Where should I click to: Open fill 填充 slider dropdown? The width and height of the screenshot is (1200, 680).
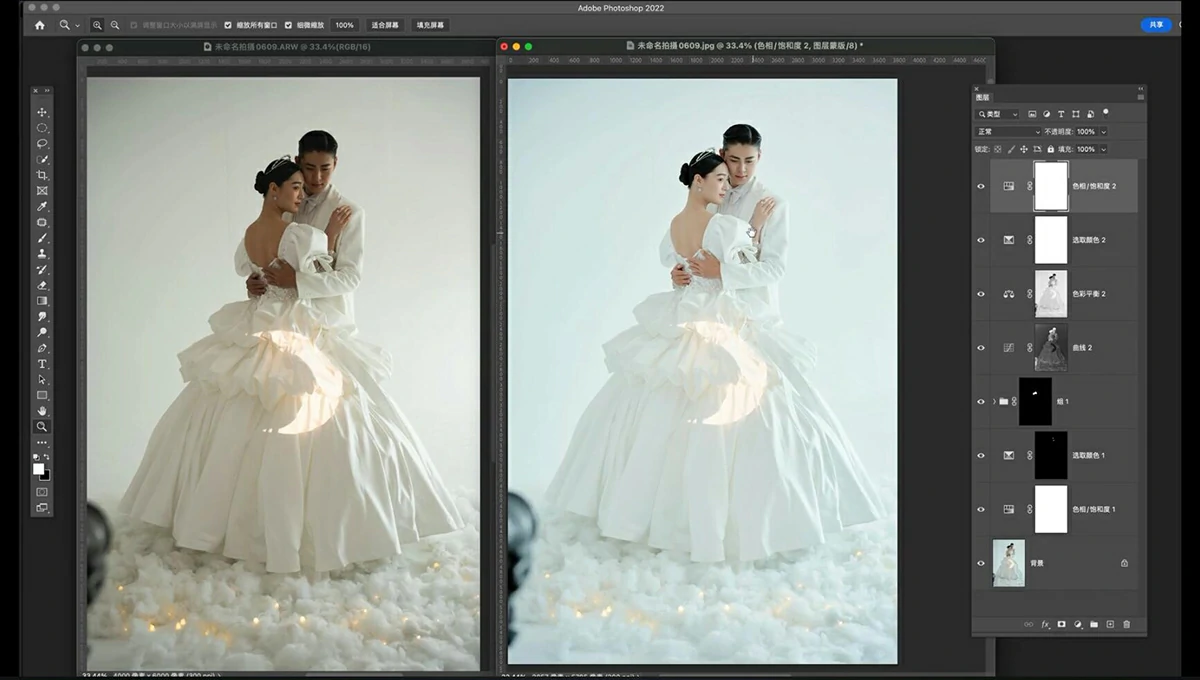(1104, 149)
